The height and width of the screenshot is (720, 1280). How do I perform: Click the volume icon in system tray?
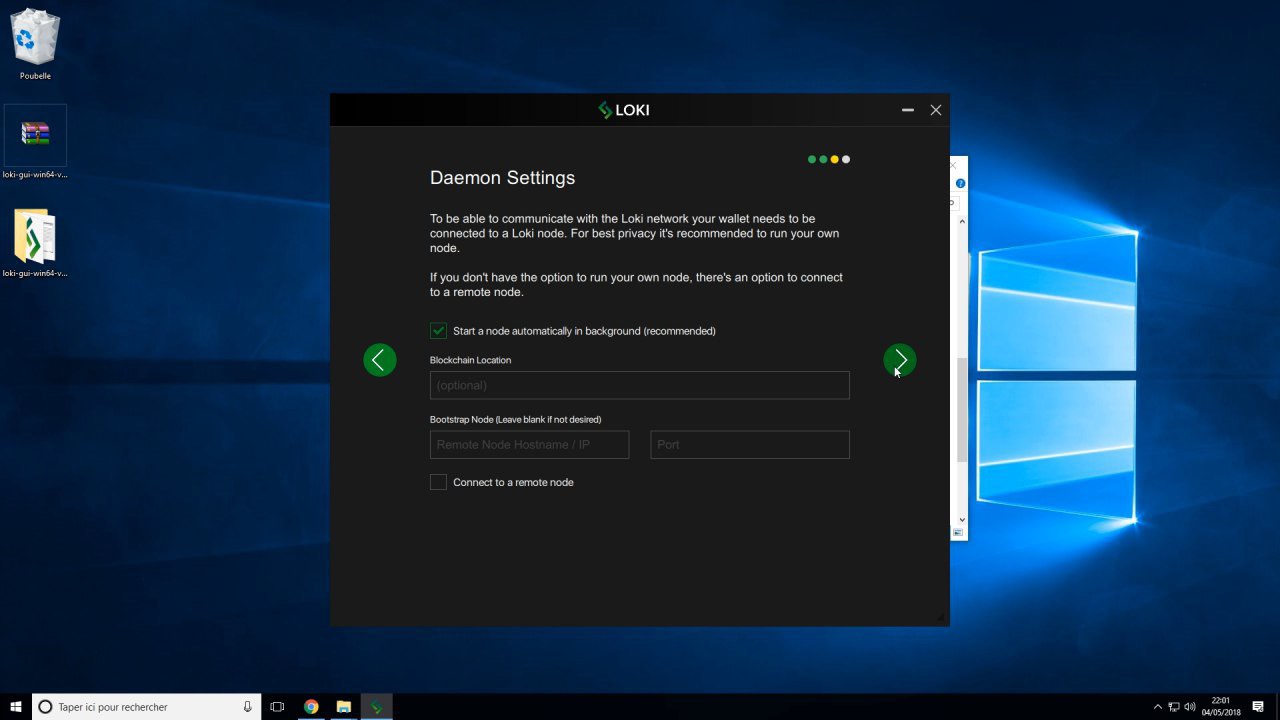[x=1190, y=707]
